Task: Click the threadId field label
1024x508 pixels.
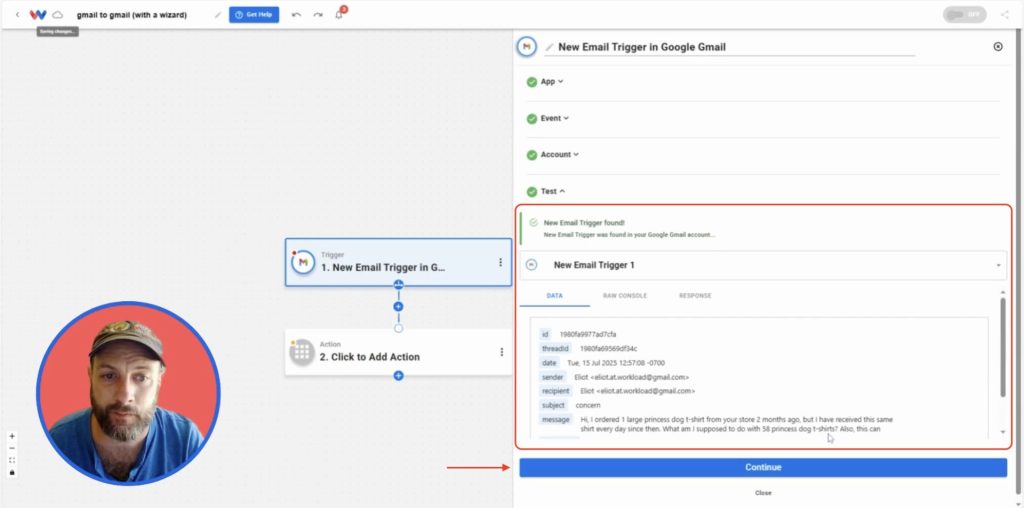Action: coord(556,349)
